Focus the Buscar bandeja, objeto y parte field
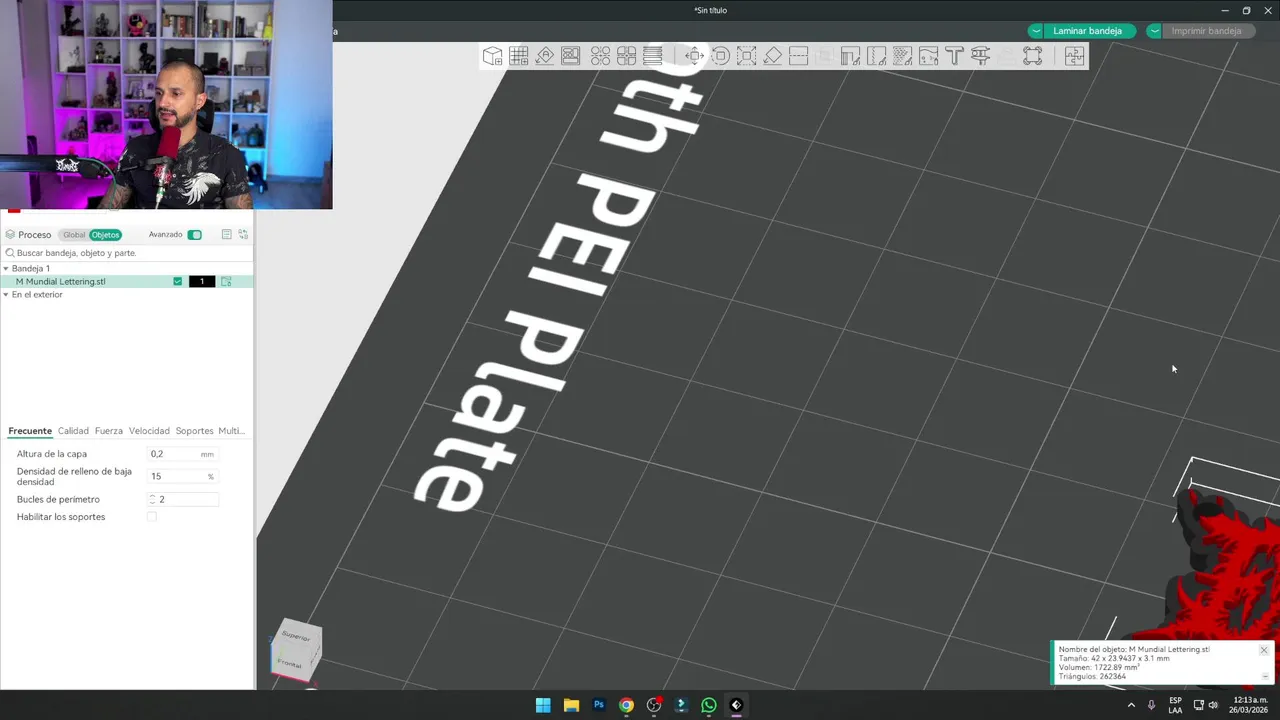The height and width of the screenshot is (720, 1280). (x=126, y=253)
